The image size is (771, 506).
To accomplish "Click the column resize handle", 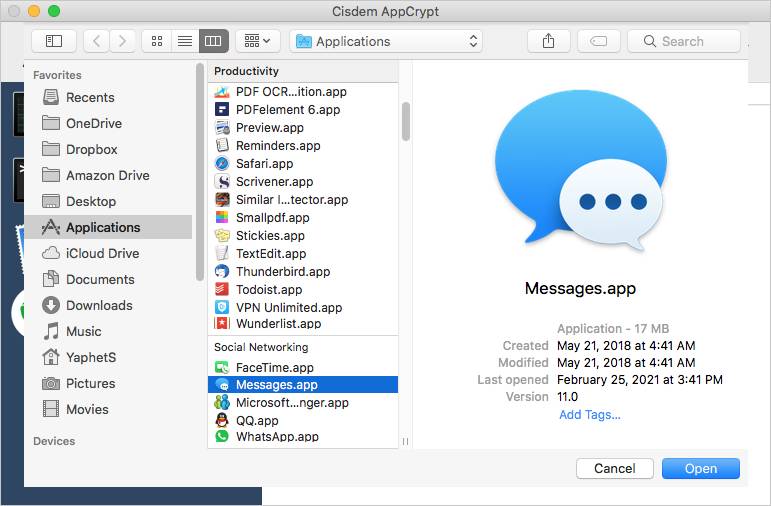I will coord(405,441).
